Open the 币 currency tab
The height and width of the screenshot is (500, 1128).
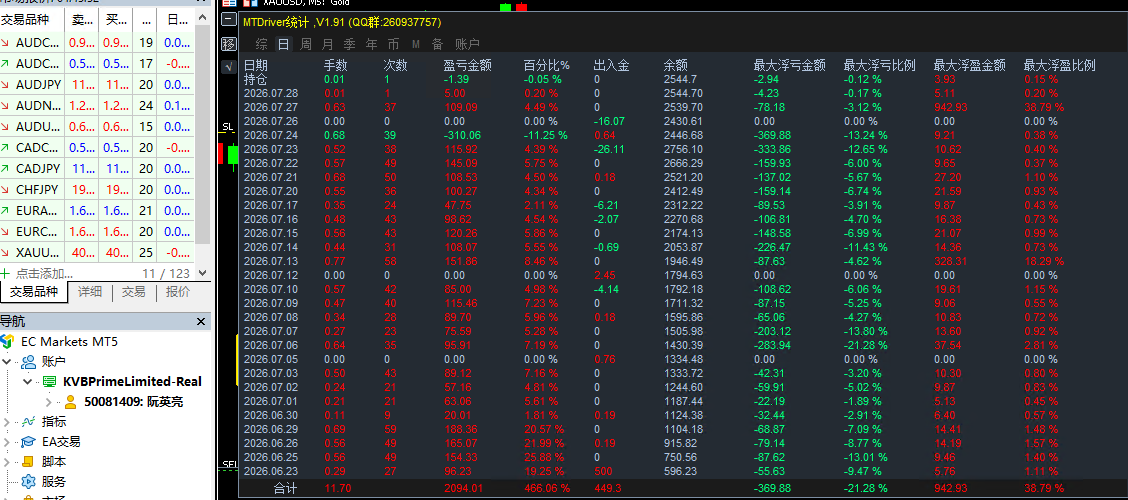[x=394, y=44]
